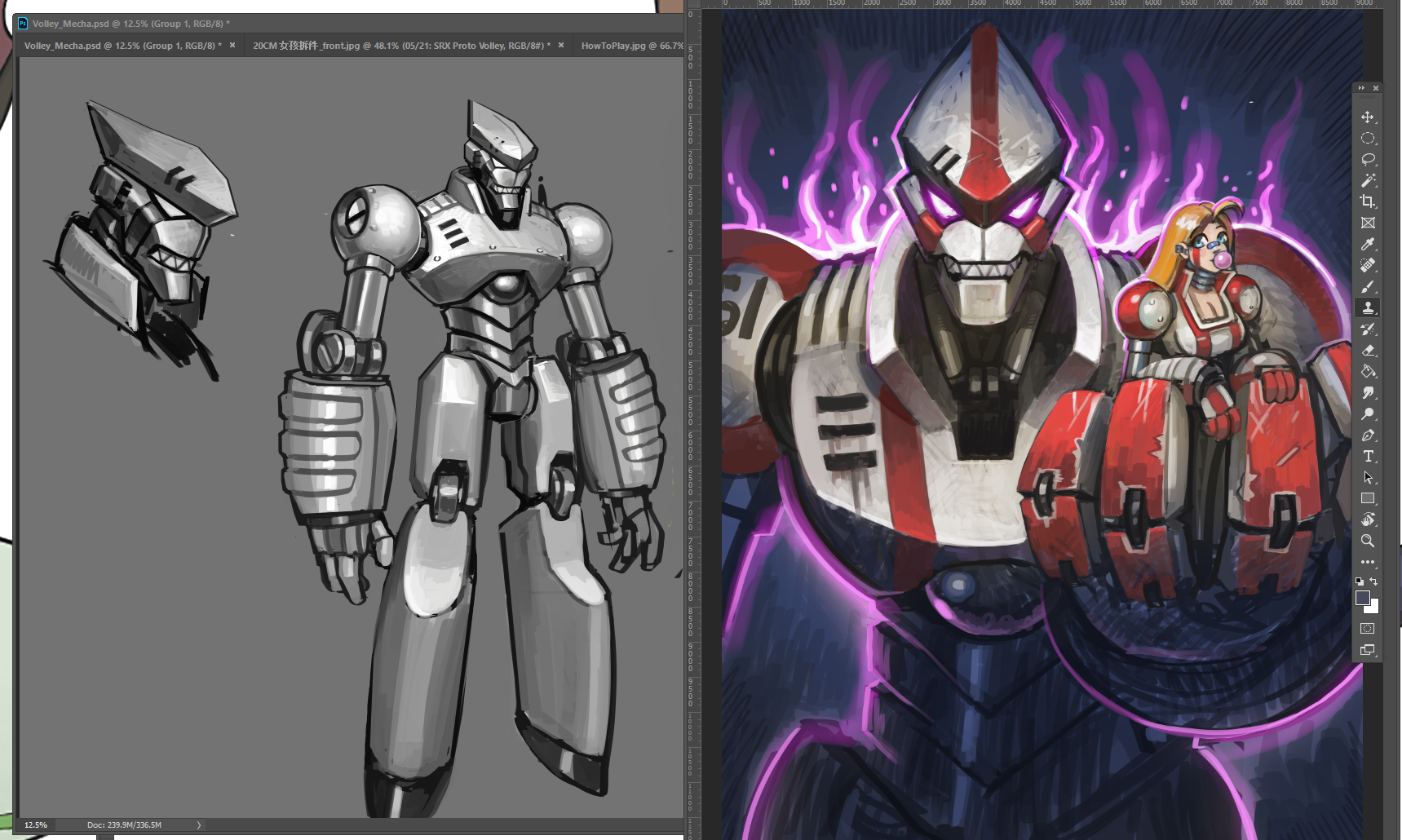Select the Move tool
1402x840 pixels.
click(x=1368, y=117)
